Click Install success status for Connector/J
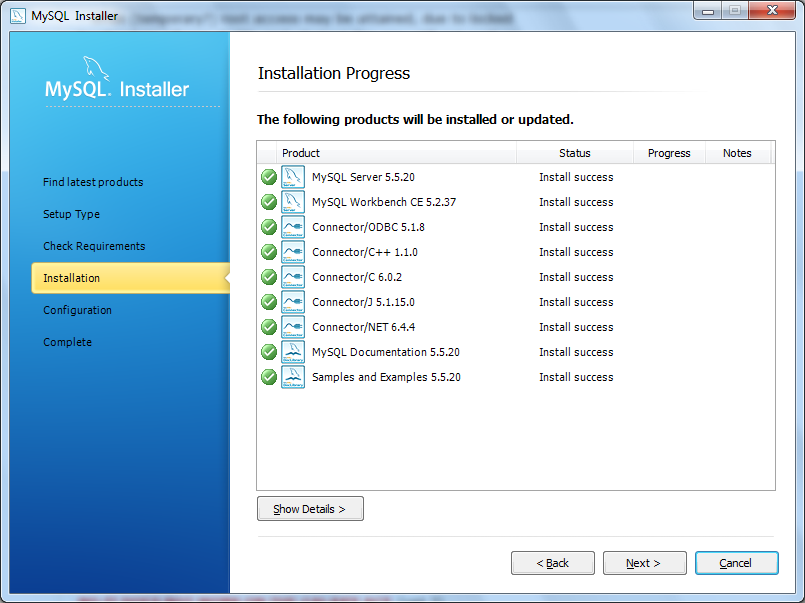Screen dimensions: 805x603 [x=576, y=302]
